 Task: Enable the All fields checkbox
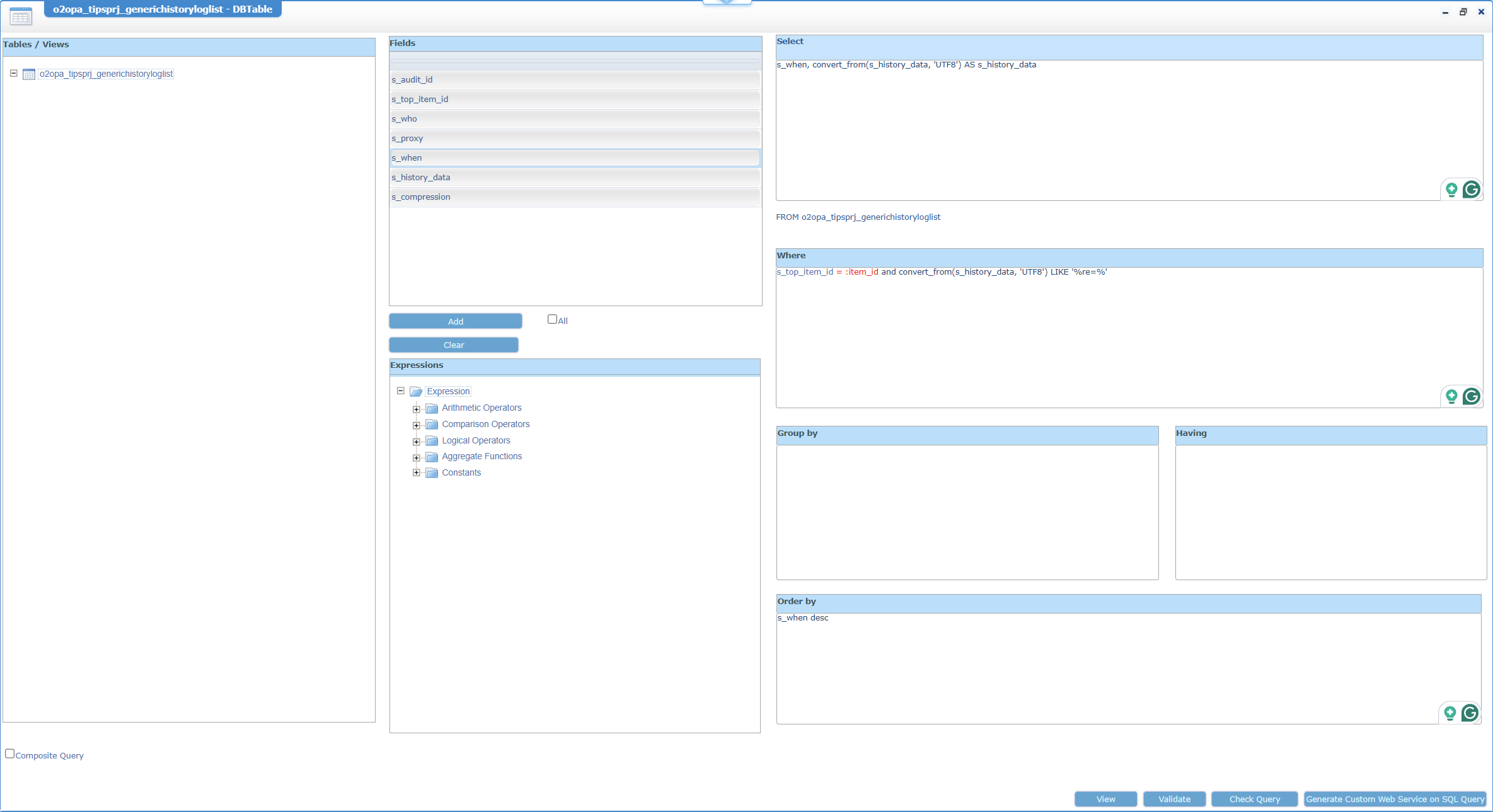pyautogui.click(x=552, y=319)
